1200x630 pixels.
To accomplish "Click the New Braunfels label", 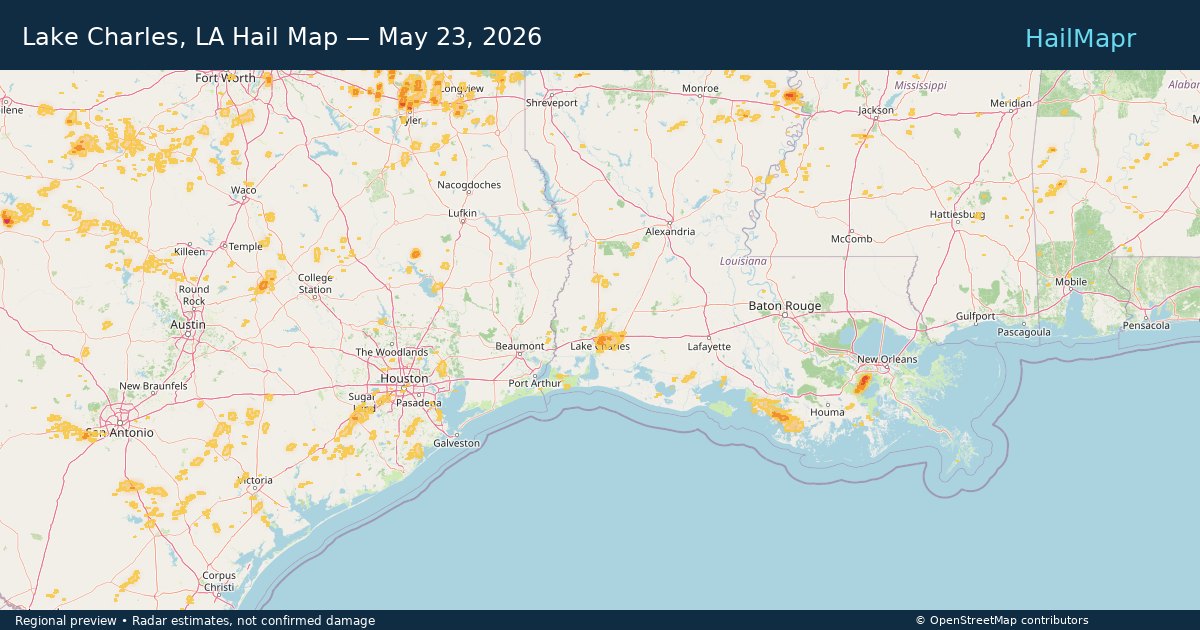I will 153,386.
